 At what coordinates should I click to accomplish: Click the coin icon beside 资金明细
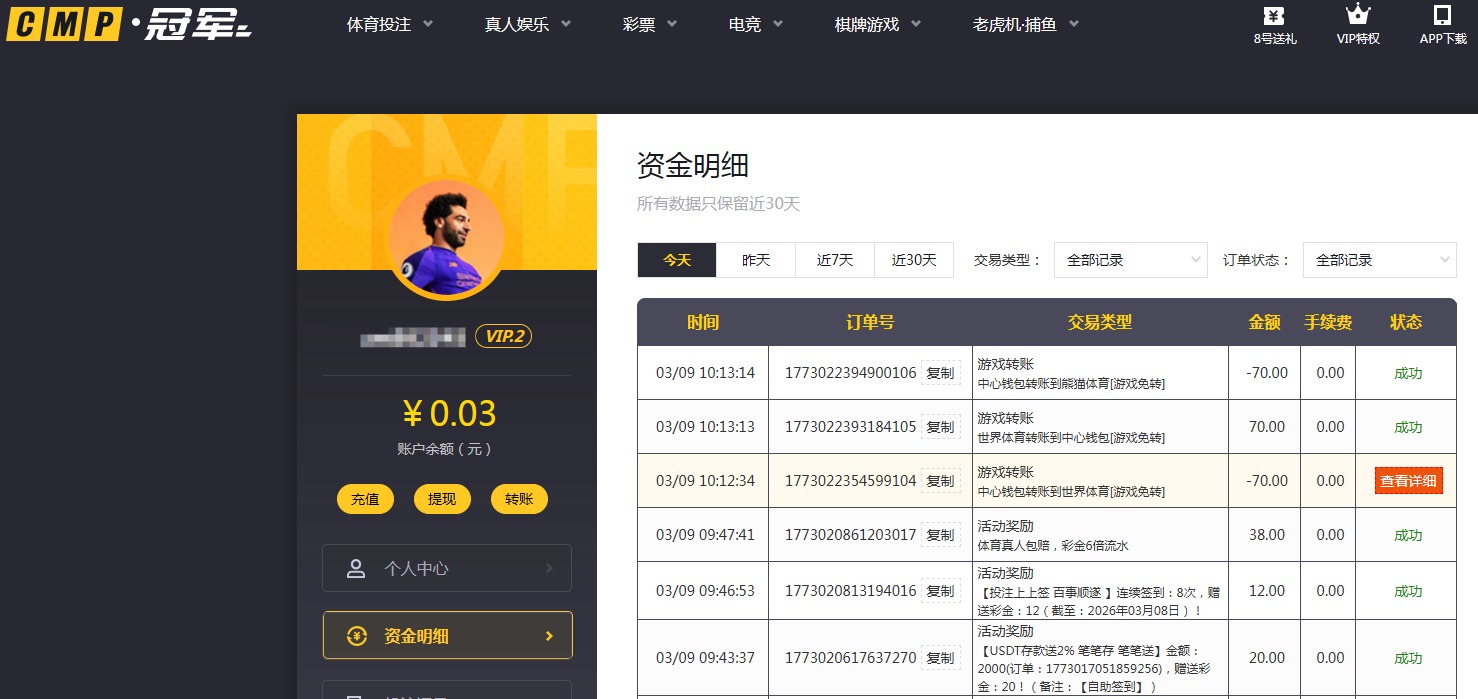click(x=357, y=634)
